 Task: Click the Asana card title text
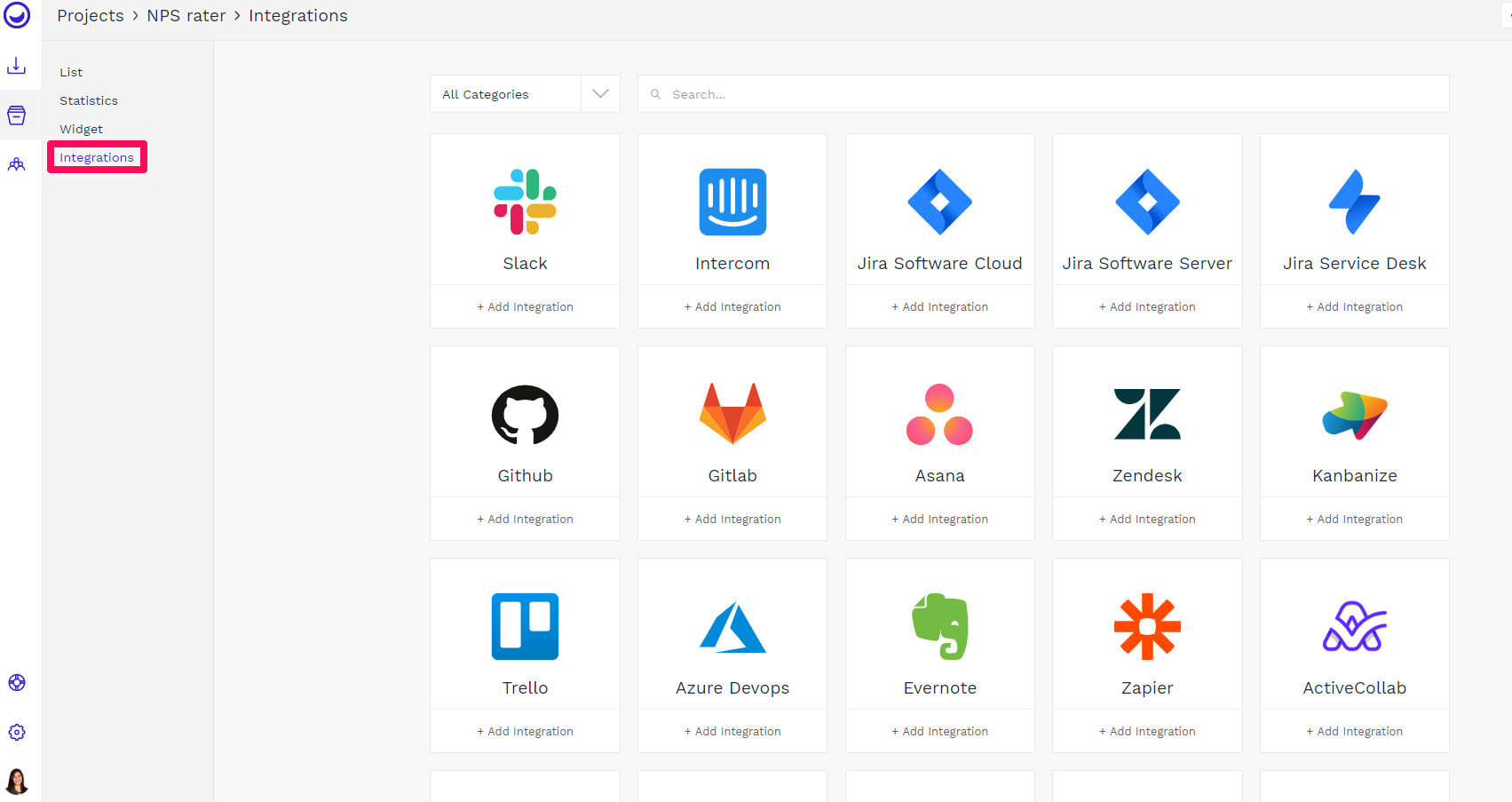coord(939,475)
